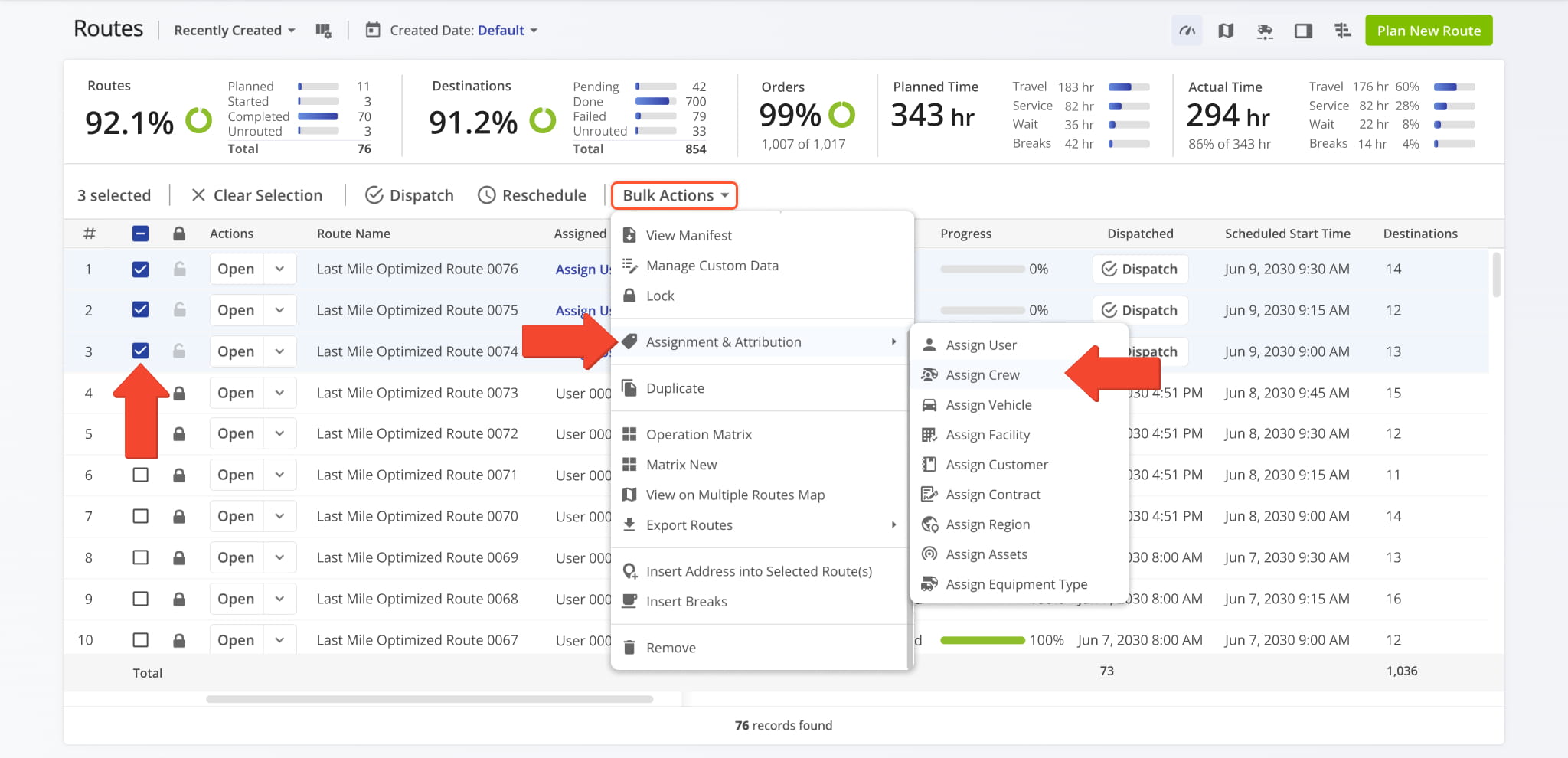
Task: Uncheck the checkbox for Route 0076
Action: pyautogui.click(x=140, y=269)
